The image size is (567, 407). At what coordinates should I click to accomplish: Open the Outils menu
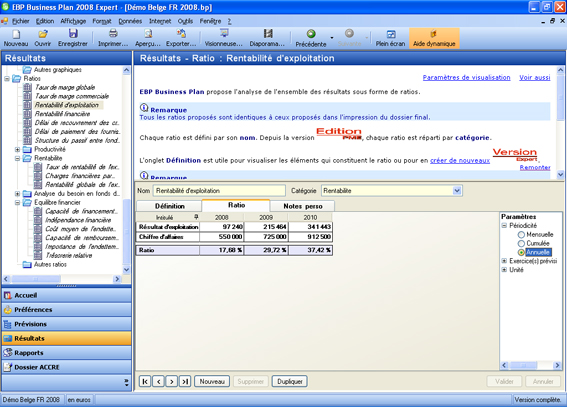click(x=185, y=21)
